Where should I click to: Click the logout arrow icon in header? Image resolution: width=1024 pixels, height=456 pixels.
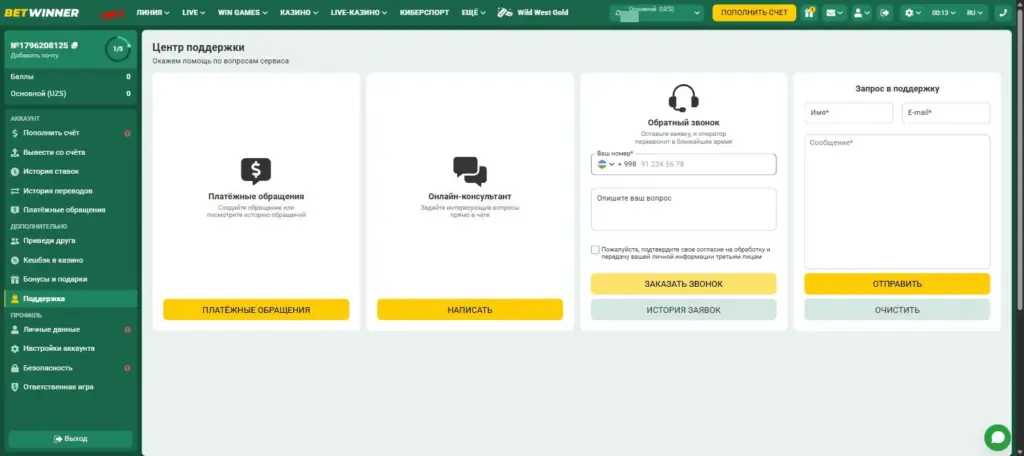pyautogui.click(x=885, y=12)
